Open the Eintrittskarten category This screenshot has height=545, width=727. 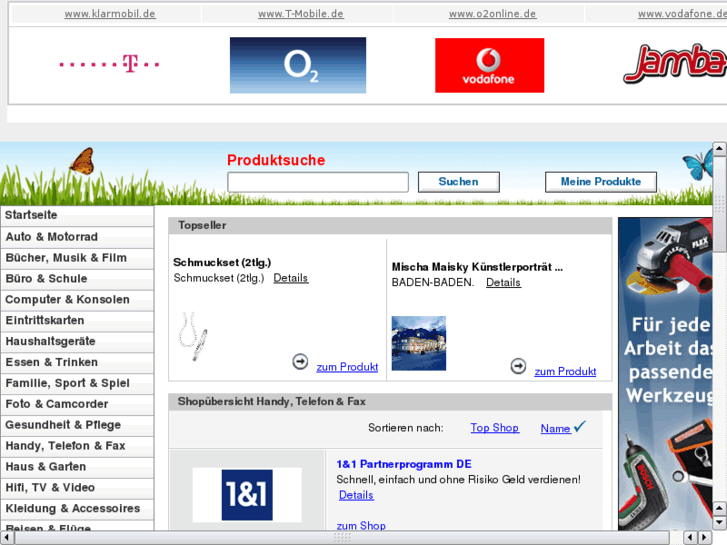pyautogui.click(x=77, y=321)
